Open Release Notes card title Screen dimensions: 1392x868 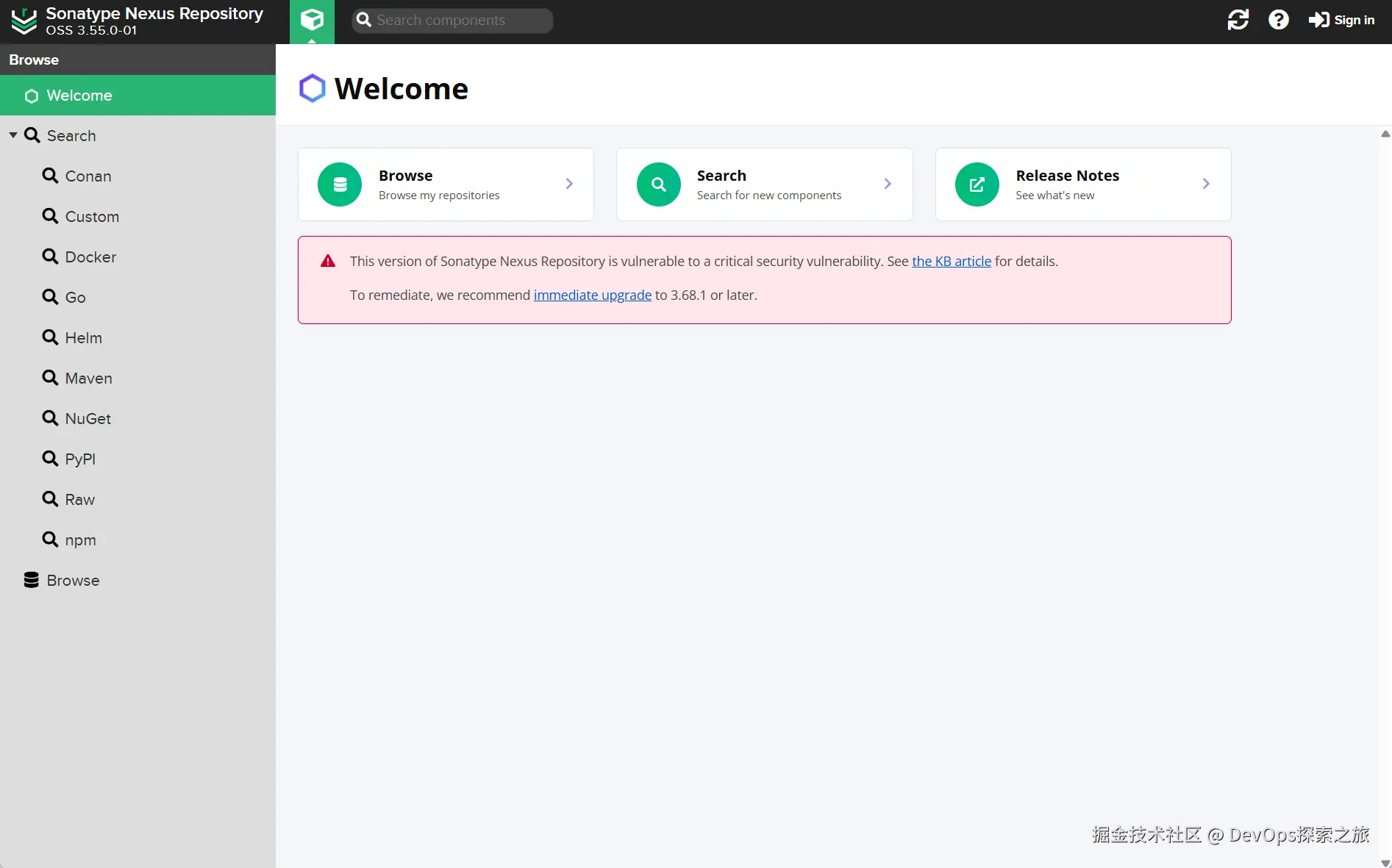point(1067,176)
